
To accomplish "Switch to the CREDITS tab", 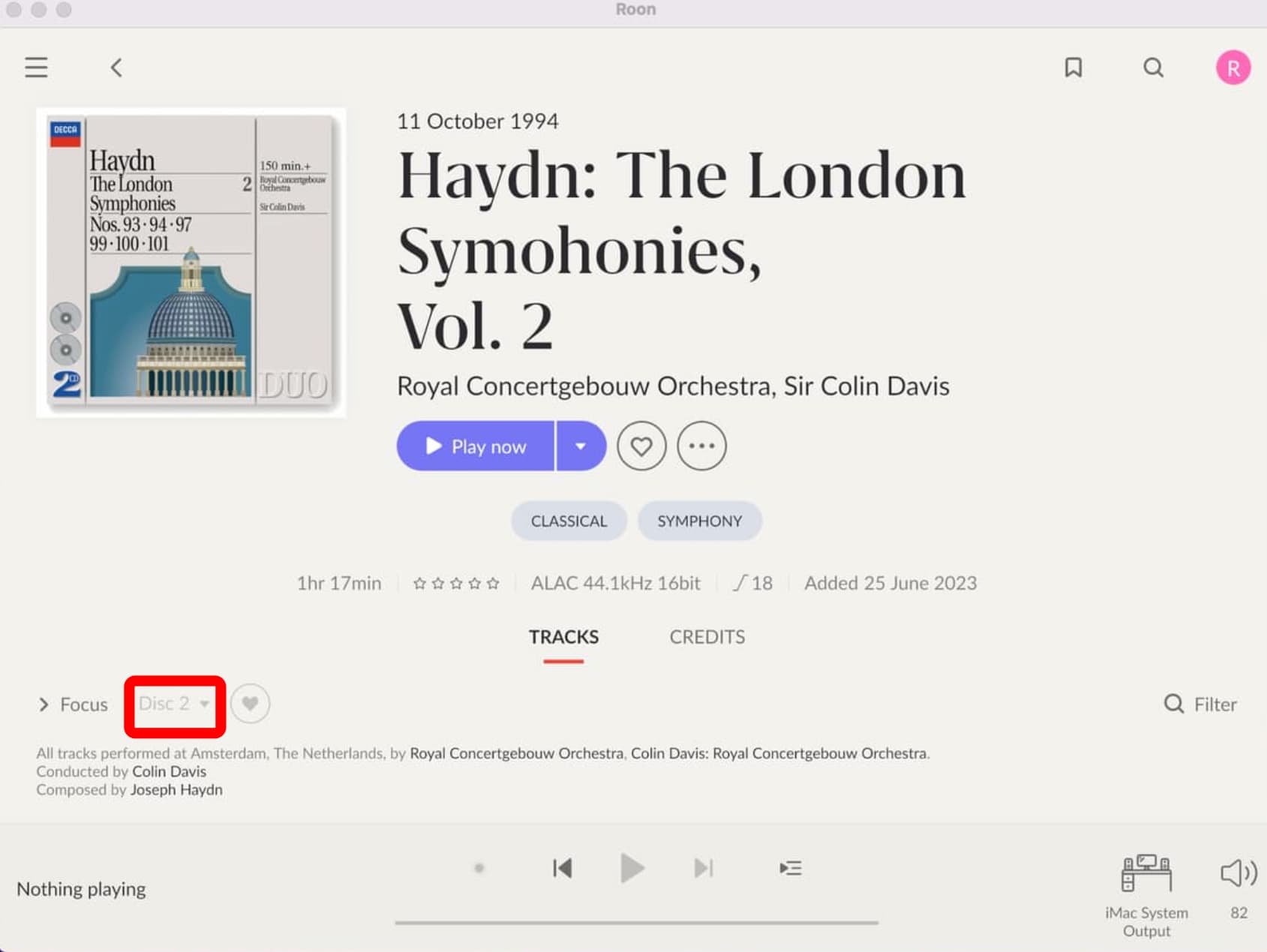I will [707, 637].
